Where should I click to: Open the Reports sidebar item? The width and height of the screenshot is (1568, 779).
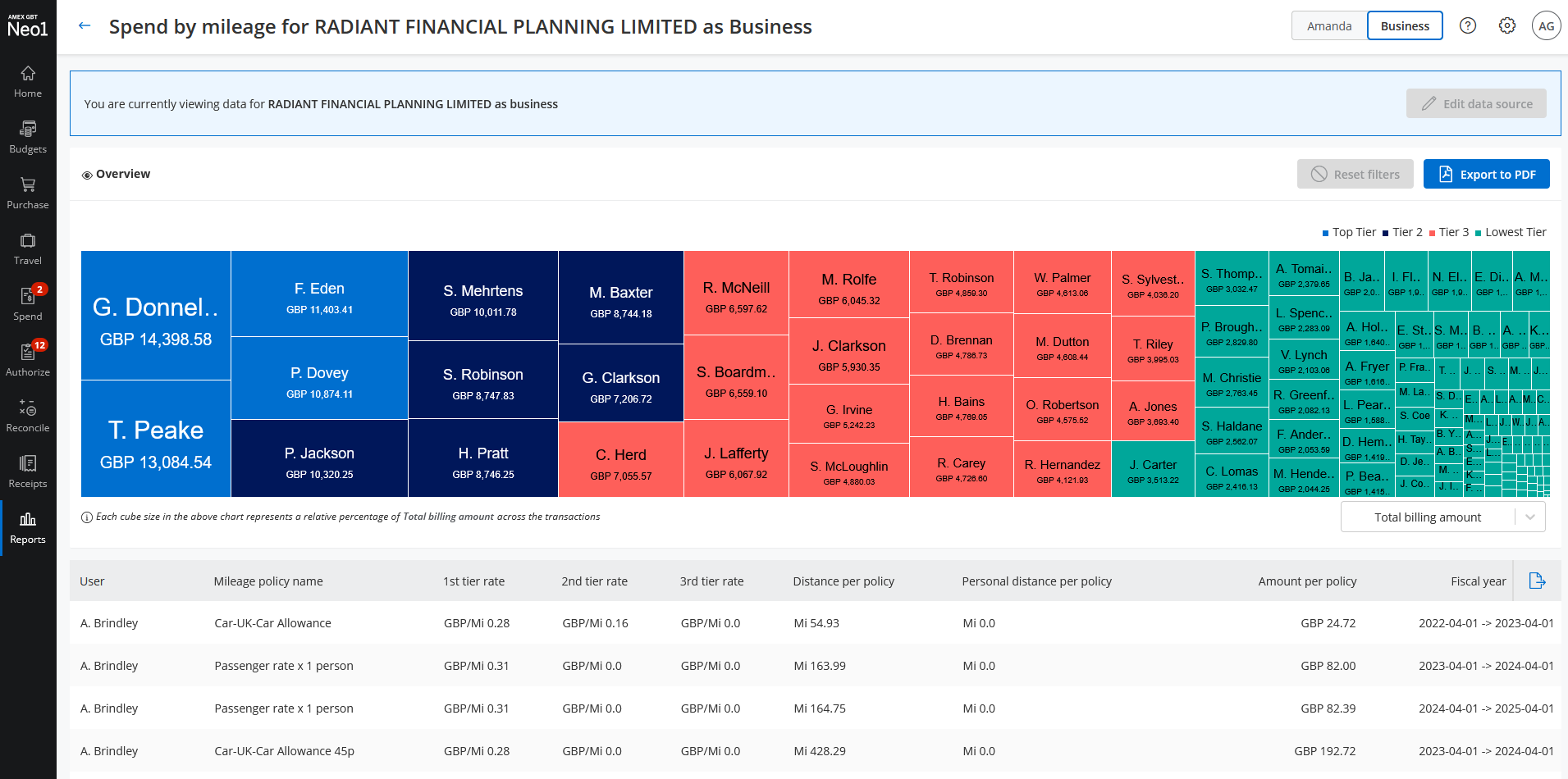click(x=28, y=528)
